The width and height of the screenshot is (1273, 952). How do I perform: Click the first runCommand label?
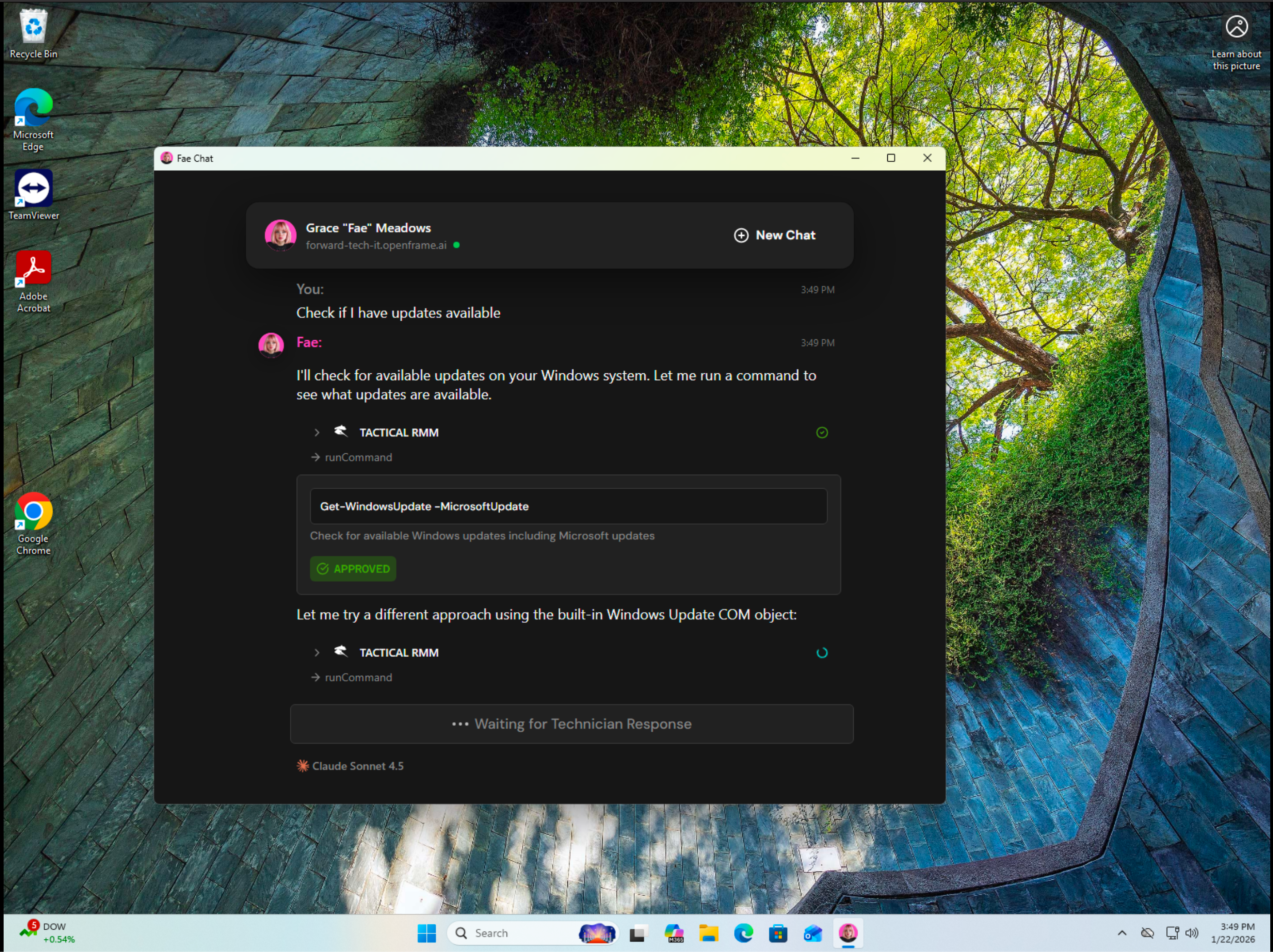[x=358, y=457]
